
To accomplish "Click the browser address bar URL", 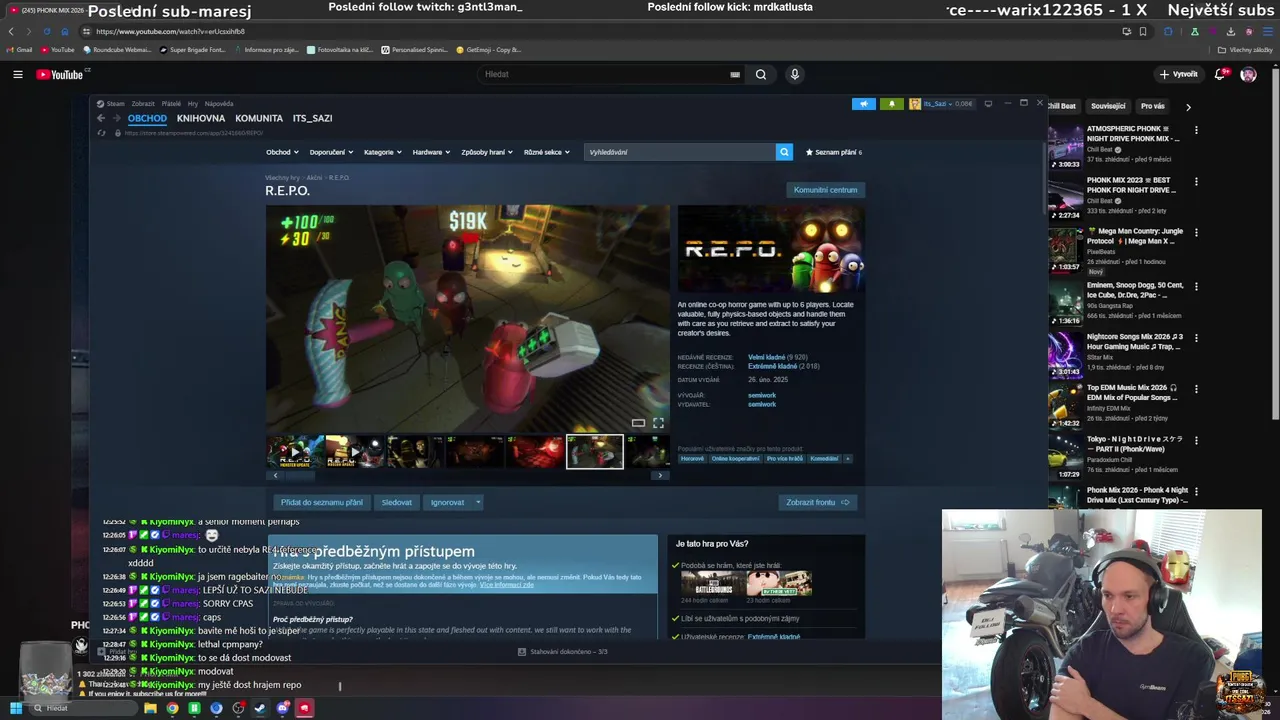I will pos(170,31).
